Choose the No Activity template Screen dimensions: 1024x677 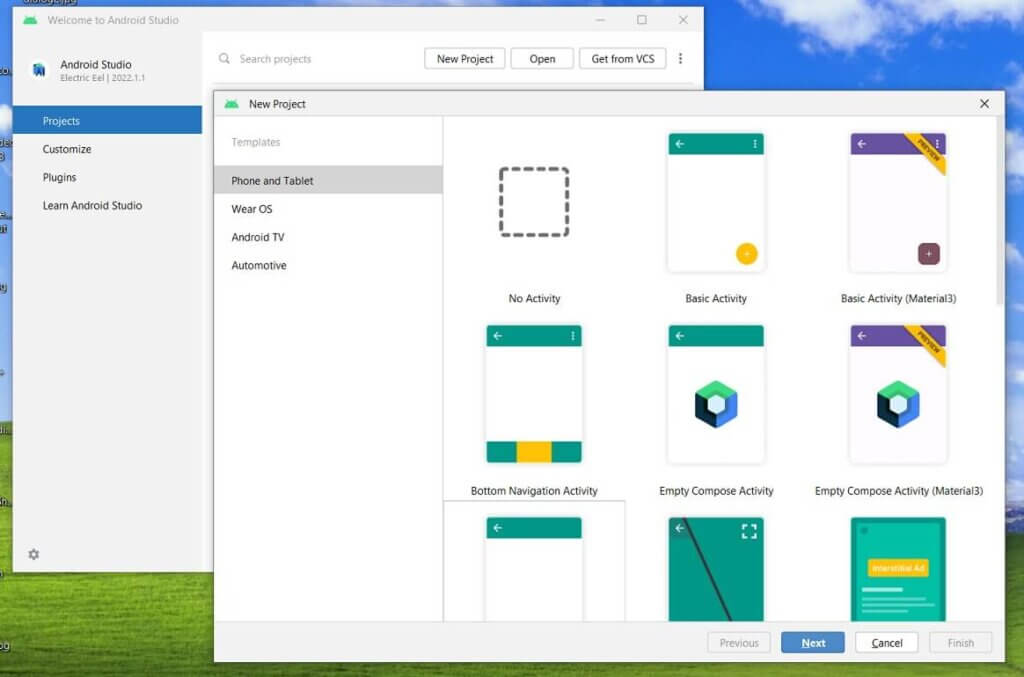534,202
